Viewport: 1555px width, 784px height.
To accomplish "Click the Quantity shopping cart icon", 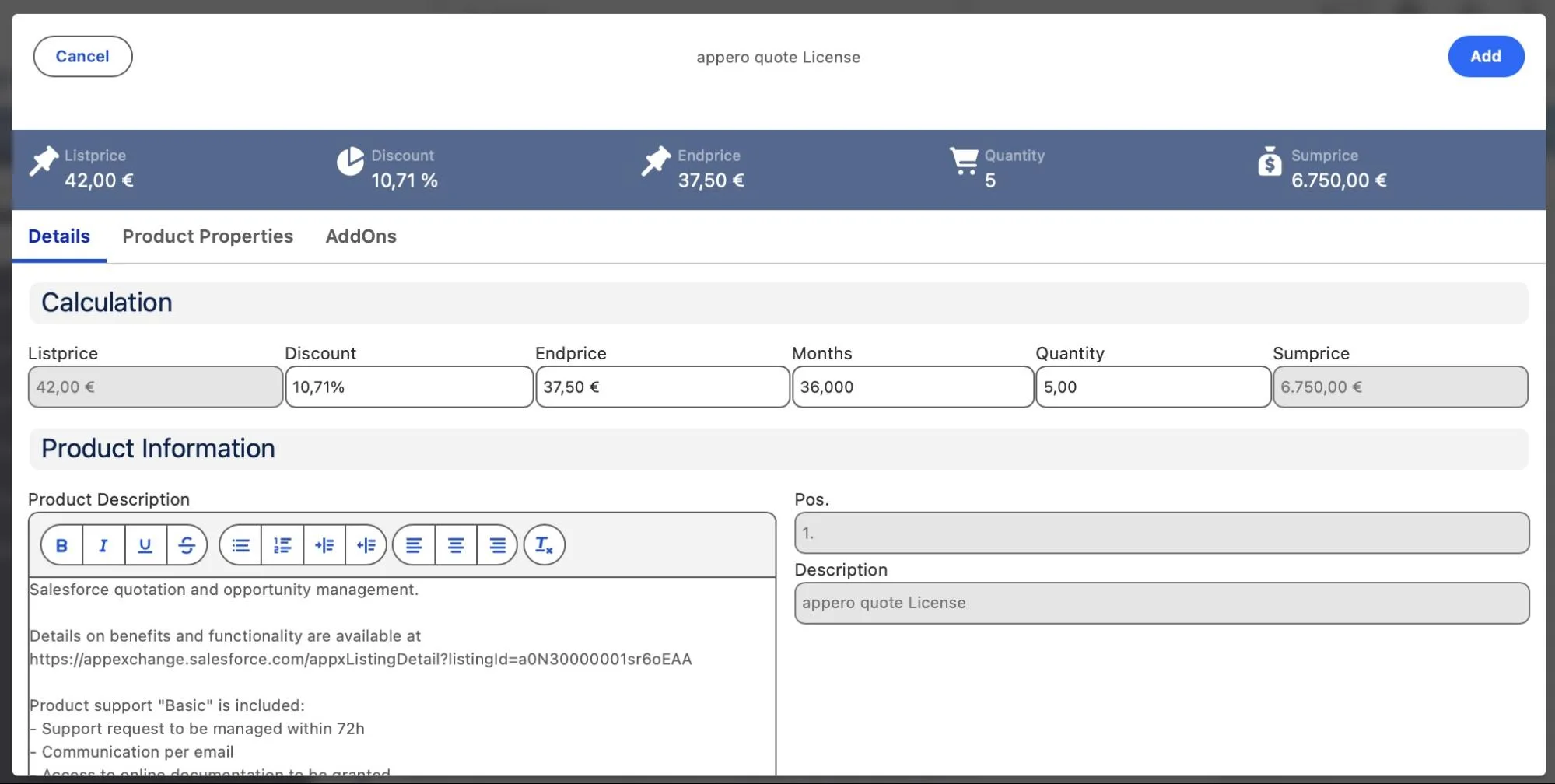I will click(x=965, y=161).
